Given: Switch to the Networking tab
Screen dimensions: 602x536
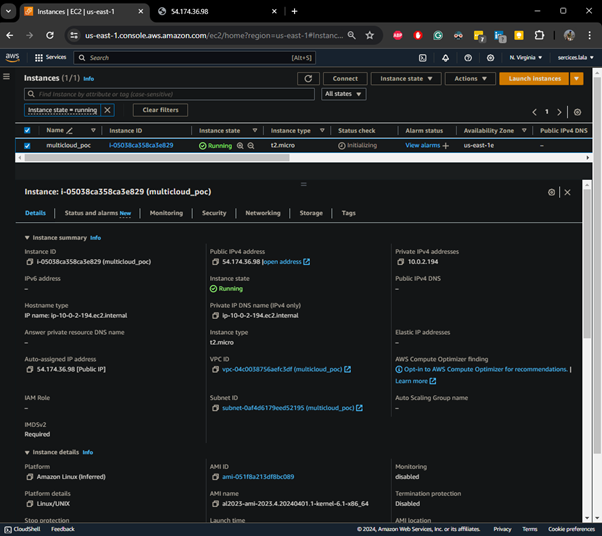Looking at the screenshot, I should point(263,213).
